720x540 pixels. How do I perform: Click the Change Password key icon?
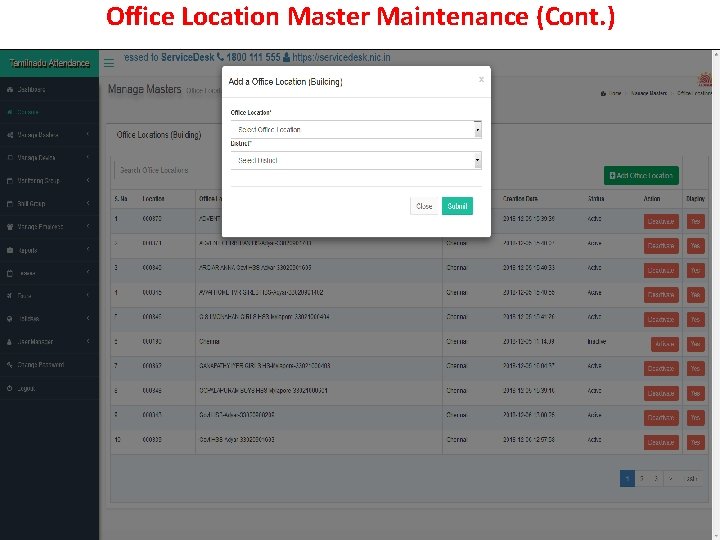pyautogui.click(x=10, y=365)
